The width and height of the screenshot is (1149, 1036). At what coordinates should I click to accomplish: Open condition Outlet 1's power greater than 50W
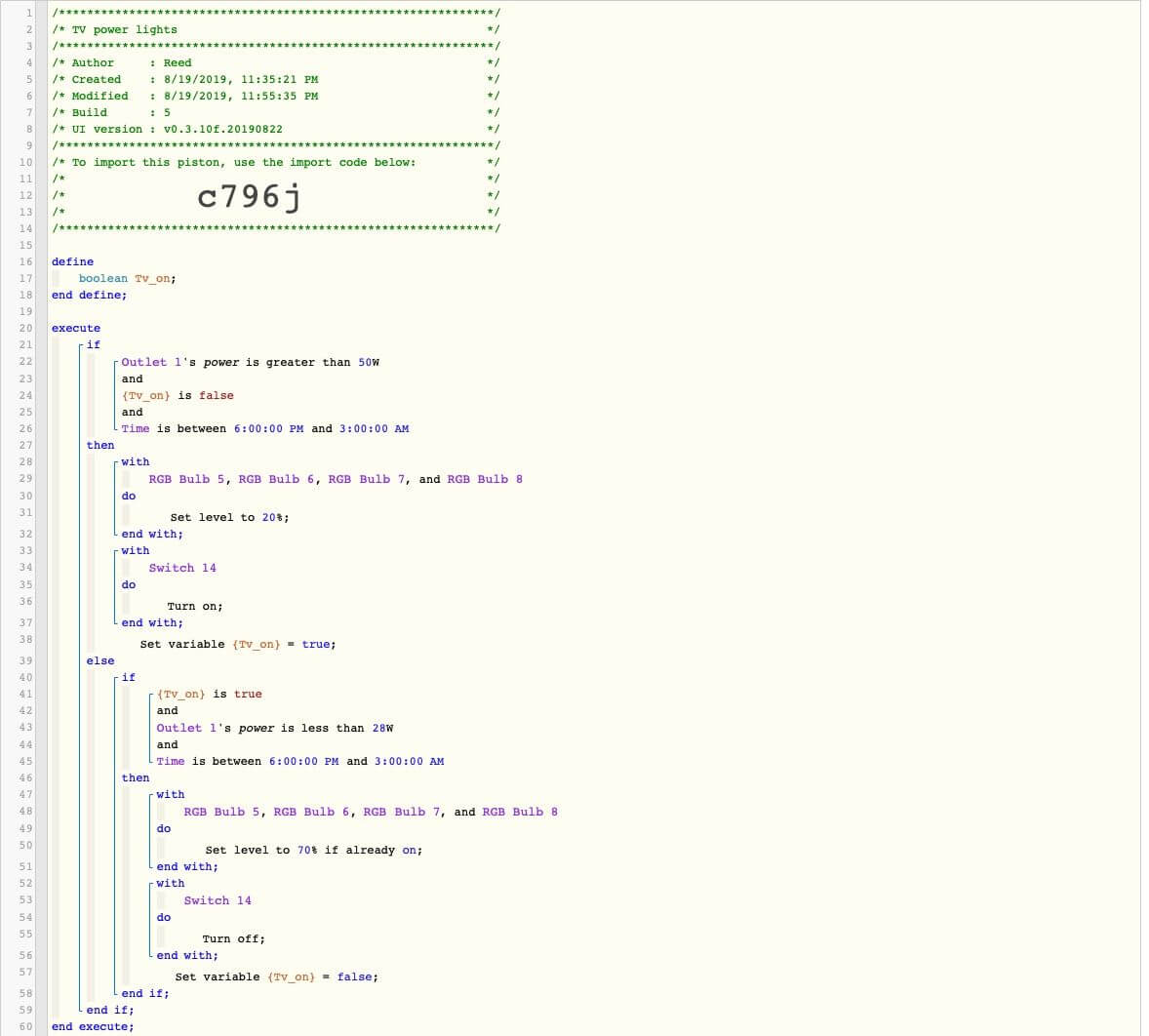tap(250, 362)
